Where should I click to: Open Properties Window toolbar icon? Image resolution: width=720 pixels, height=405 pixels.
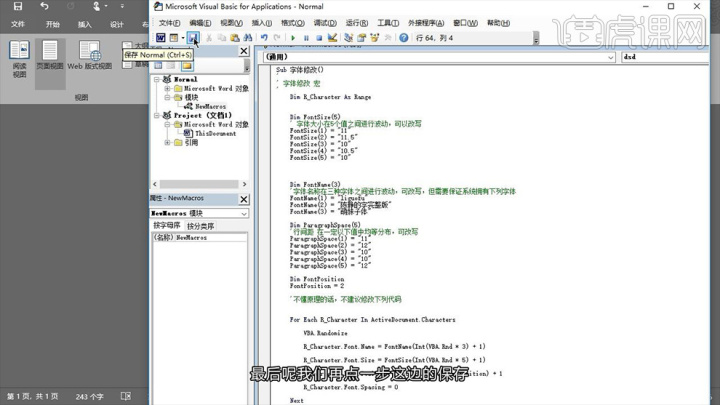click(361, 38)
